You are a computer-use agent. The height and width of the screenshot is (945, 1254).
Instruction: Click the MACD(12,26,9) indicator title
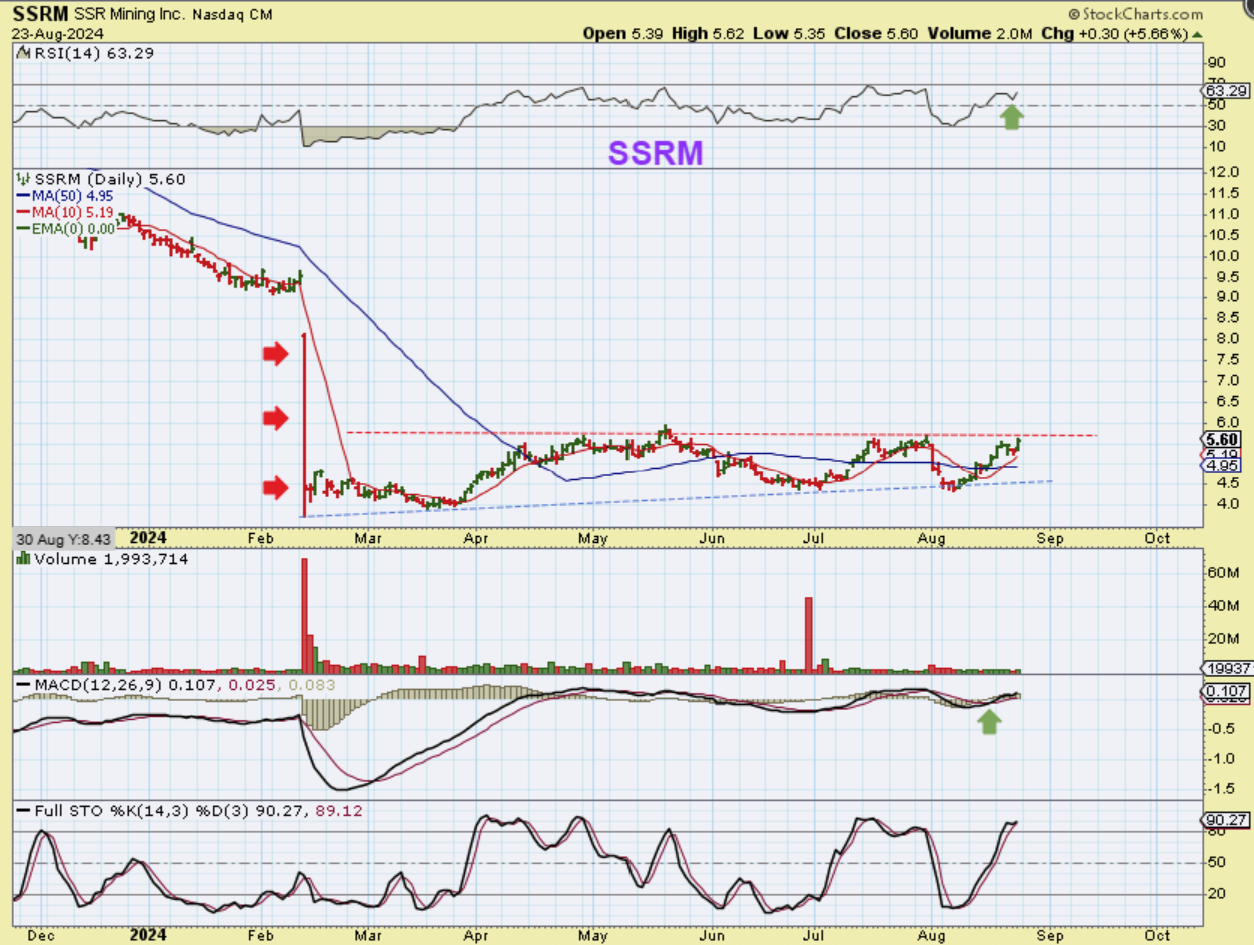coord(84,683)
